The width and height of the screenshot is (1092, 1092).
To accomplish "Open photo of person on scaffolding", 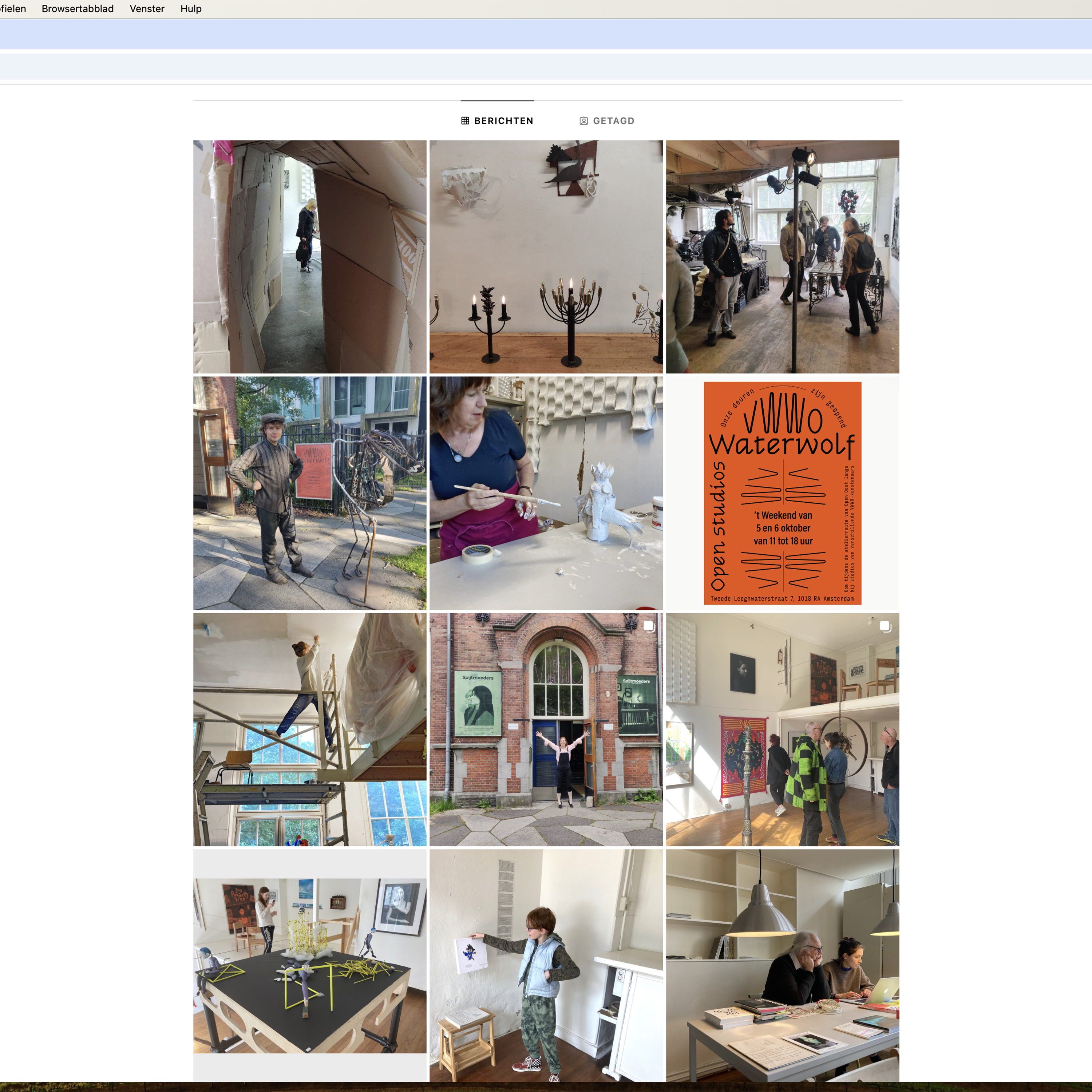I will (310, 729).
